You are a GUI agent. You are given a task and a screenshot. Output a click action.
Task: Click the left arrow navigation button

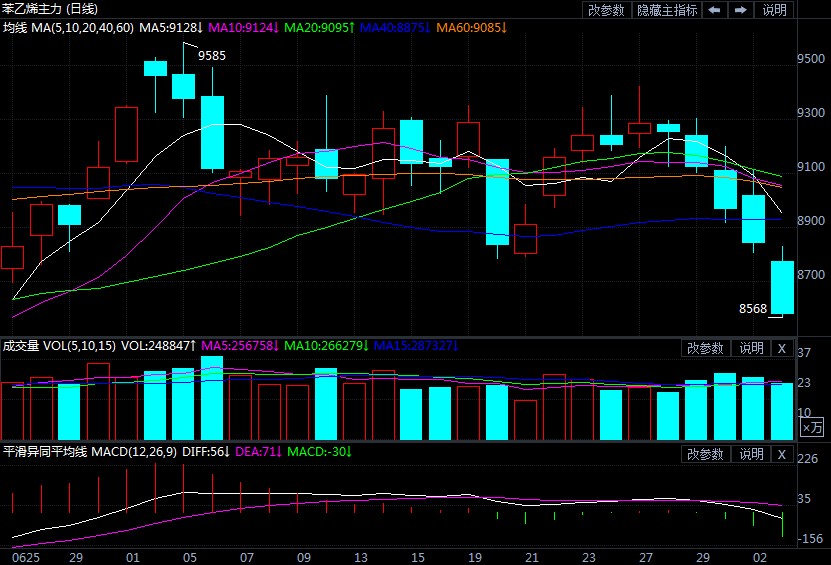715,10
